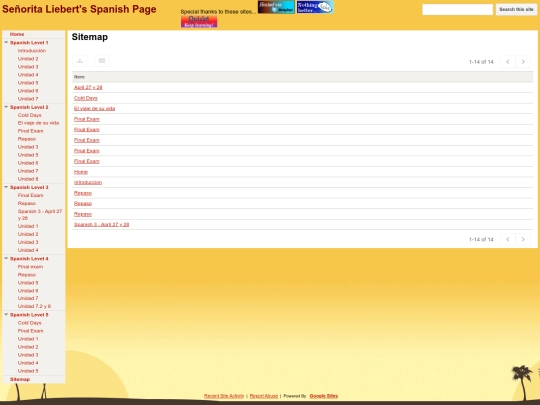This screenshot has width=540, height=405.
Task: Open 'Introduccion' in the sitemap item list
Action: point(88,183)
